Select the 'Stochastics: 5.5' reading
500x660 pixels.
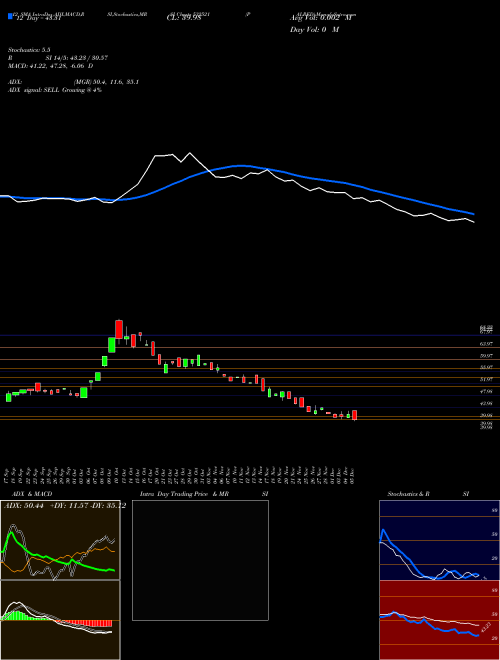29,50
